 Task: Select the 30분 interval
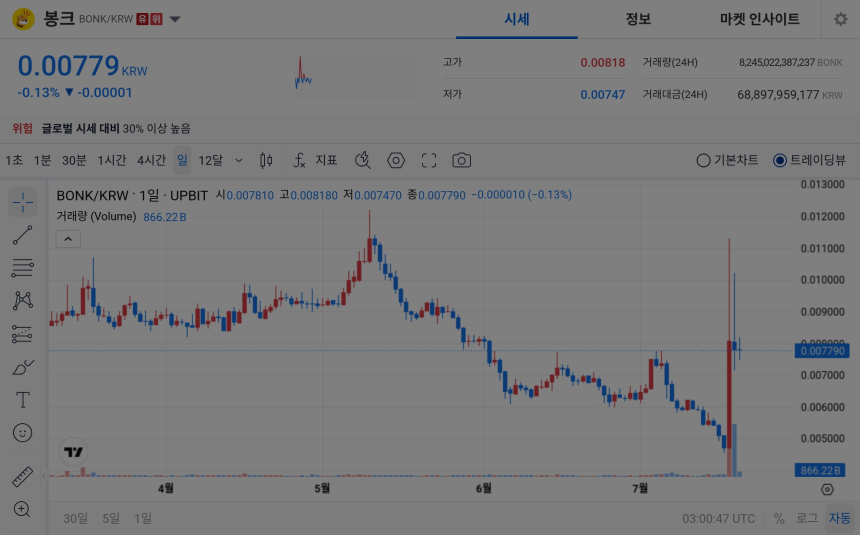click(x=74, y=160)
